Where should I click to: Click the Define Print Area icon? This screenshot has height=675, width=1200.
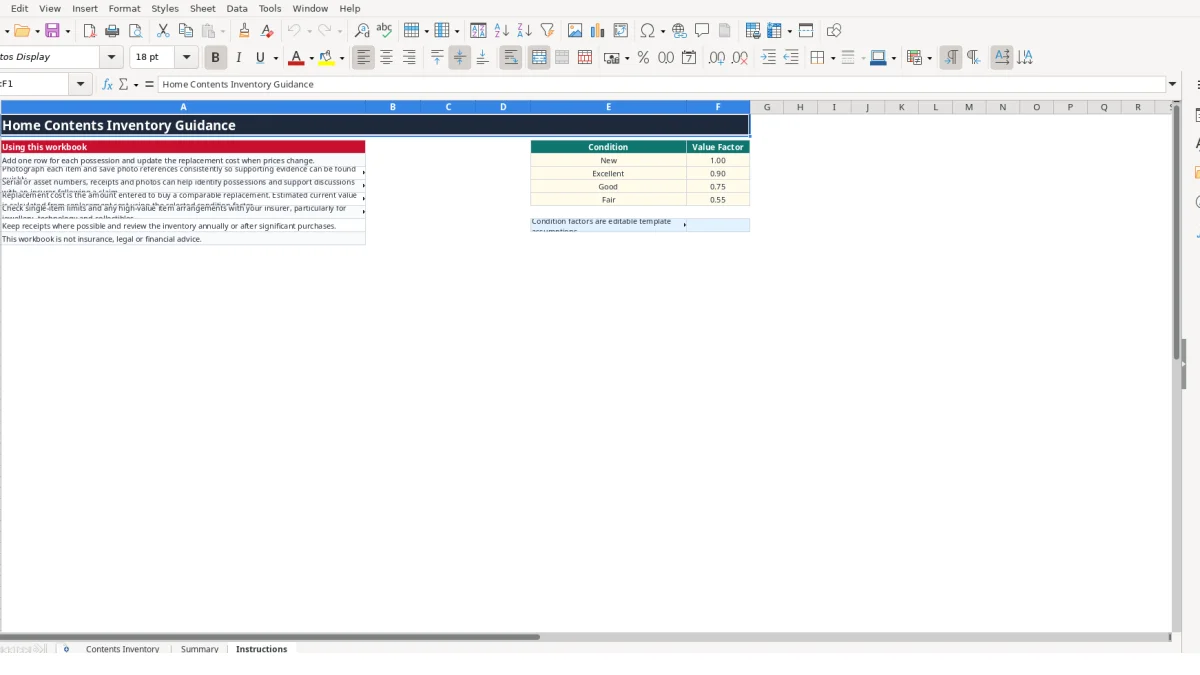point(753,31)
